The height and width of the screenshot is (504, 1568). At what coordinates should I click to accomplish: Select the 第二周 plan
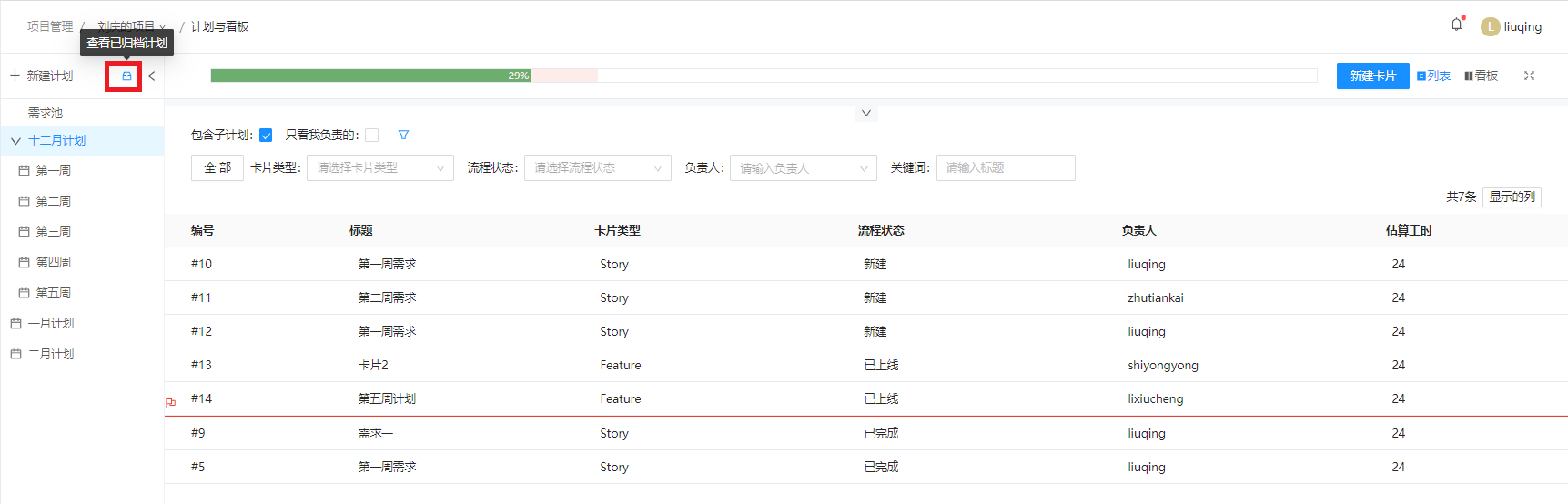tap(53, 201)
